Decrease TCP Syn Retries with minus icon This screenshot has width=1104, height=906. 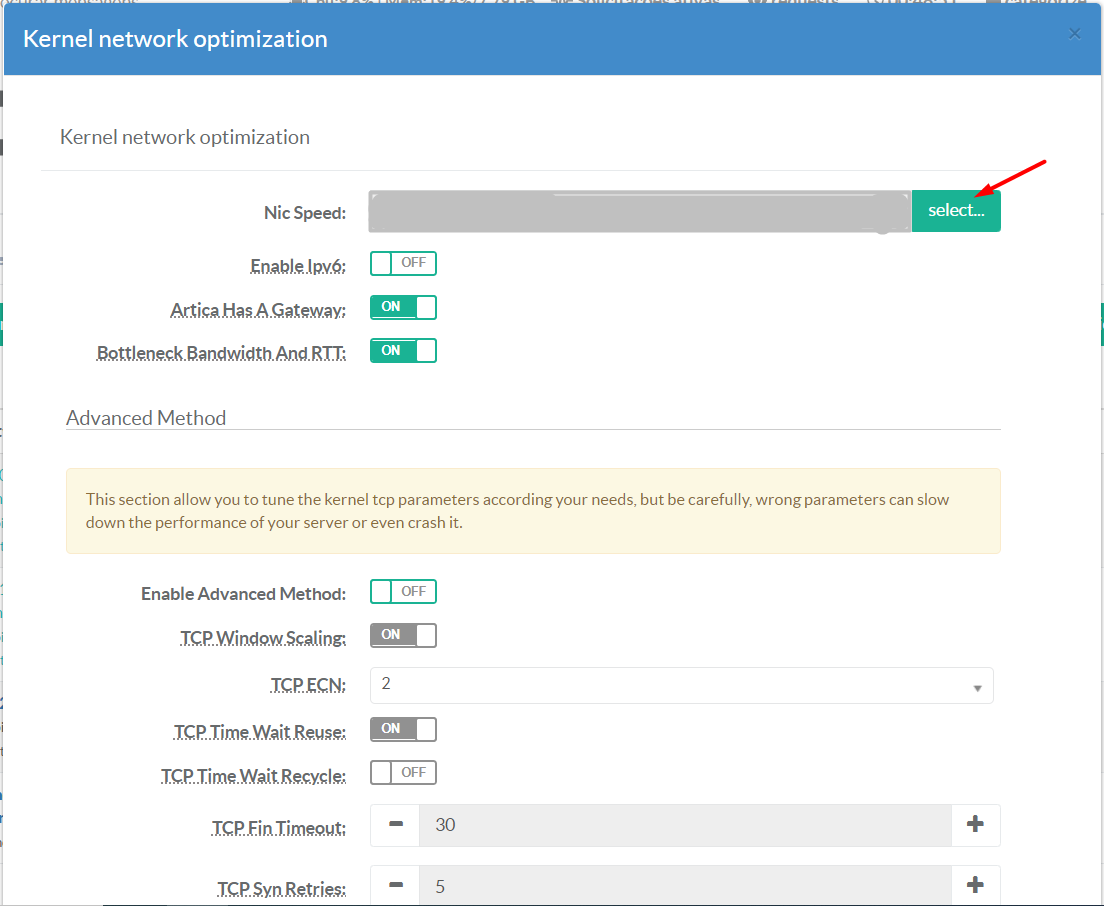click(x=395, y=886)
